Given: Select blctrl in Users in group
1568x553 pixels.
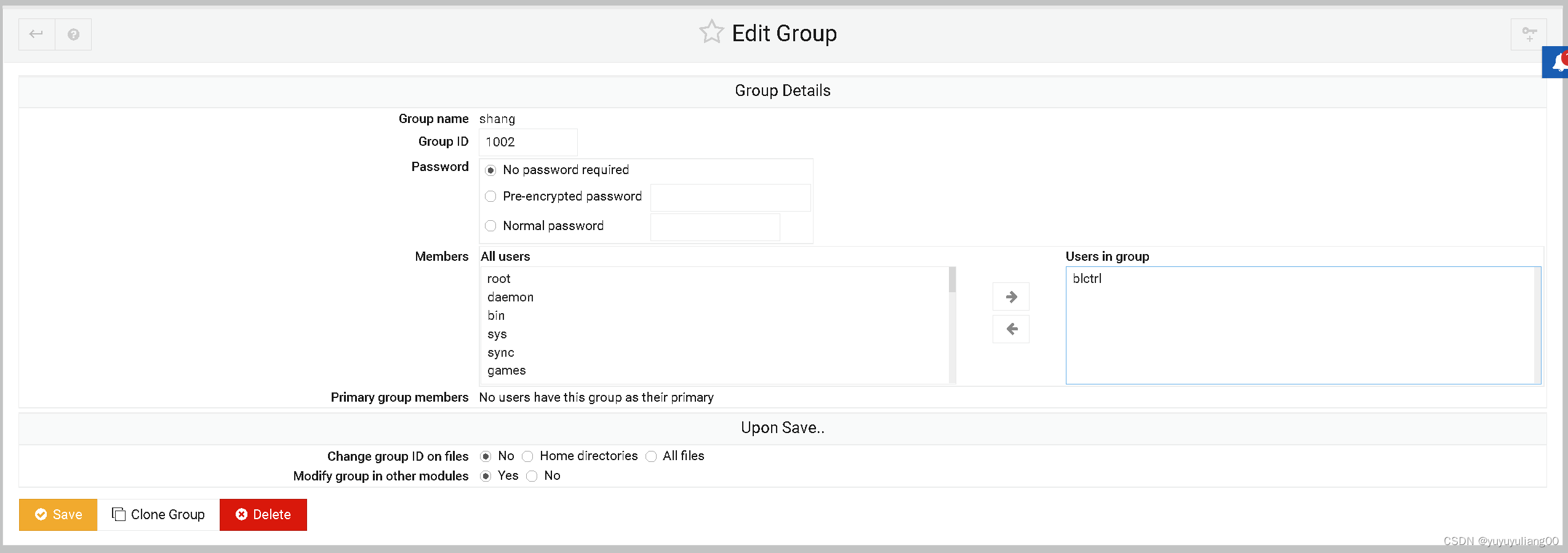Looking at the screenshot, I should 1087,279.
